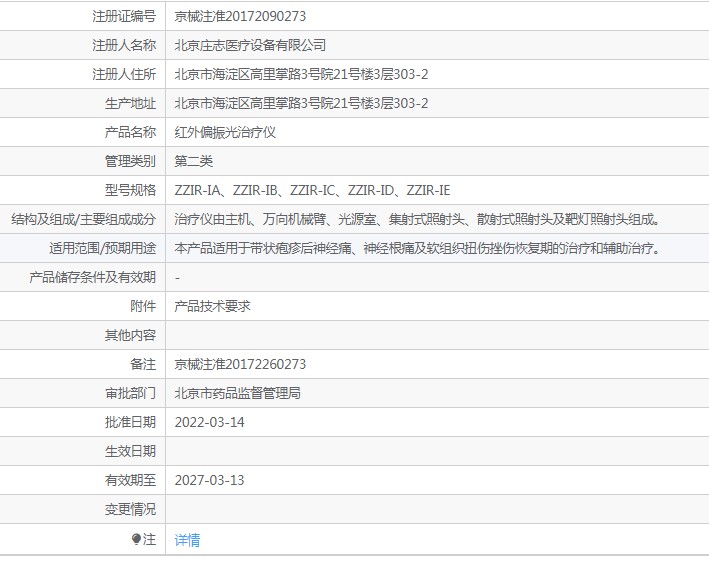Viewport: 709px width, 567px height.
Task: Click the 适用范围 intended use description
Action: click(418, 248)
